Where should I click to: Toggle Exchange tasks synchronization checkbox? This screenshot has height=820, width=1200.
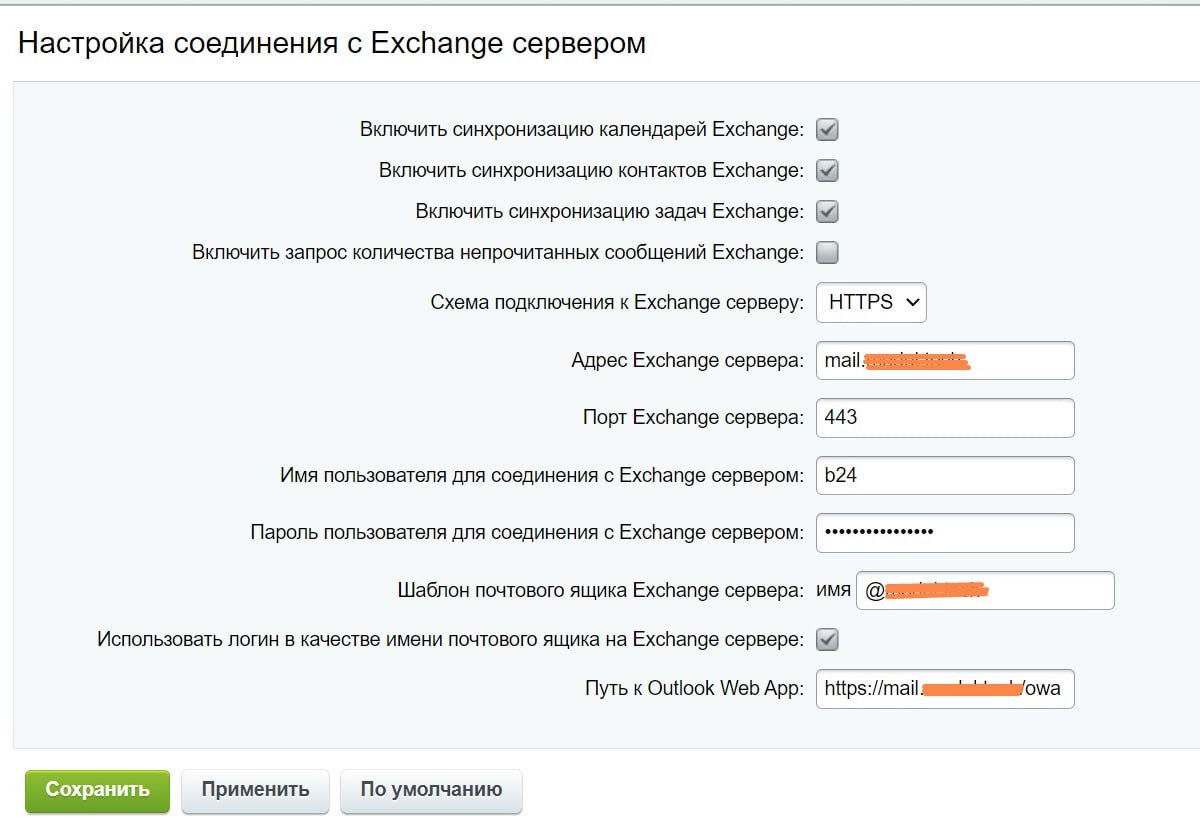tap(827, 211)
